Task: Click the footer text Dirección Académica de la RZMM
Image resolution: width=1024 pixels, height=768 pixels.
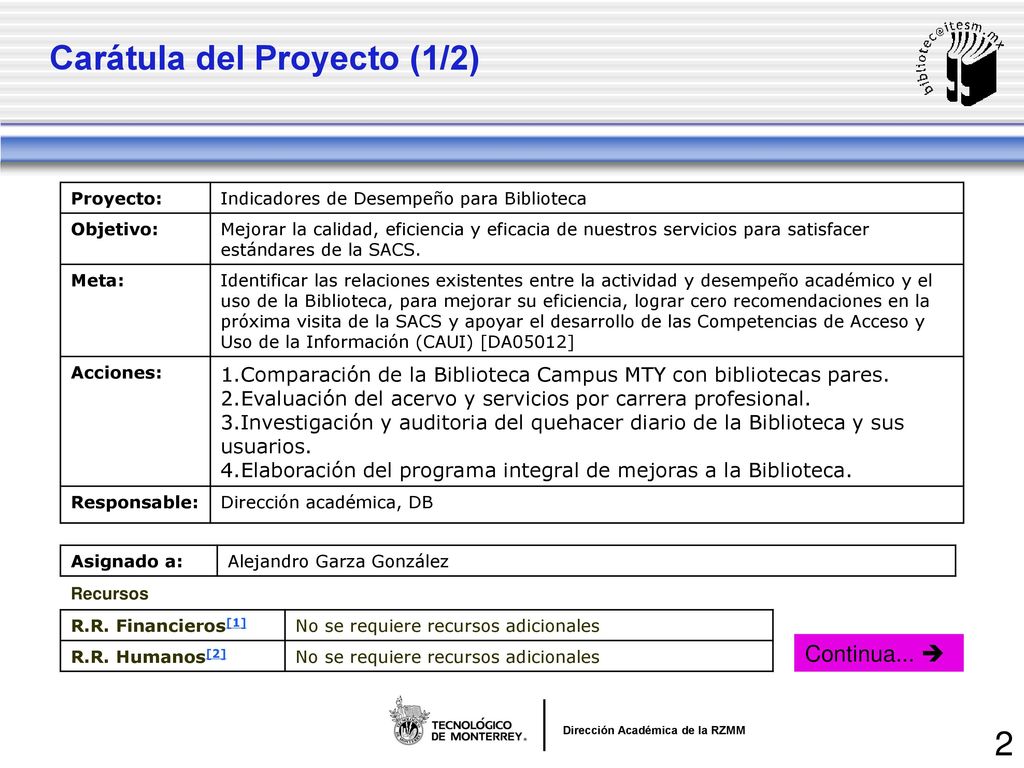Action: (654, 730)
